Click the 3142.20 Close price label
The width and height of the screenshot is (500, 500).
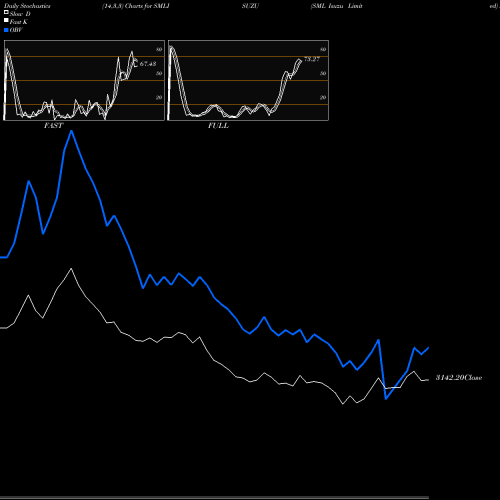click(x=459, y=378)
